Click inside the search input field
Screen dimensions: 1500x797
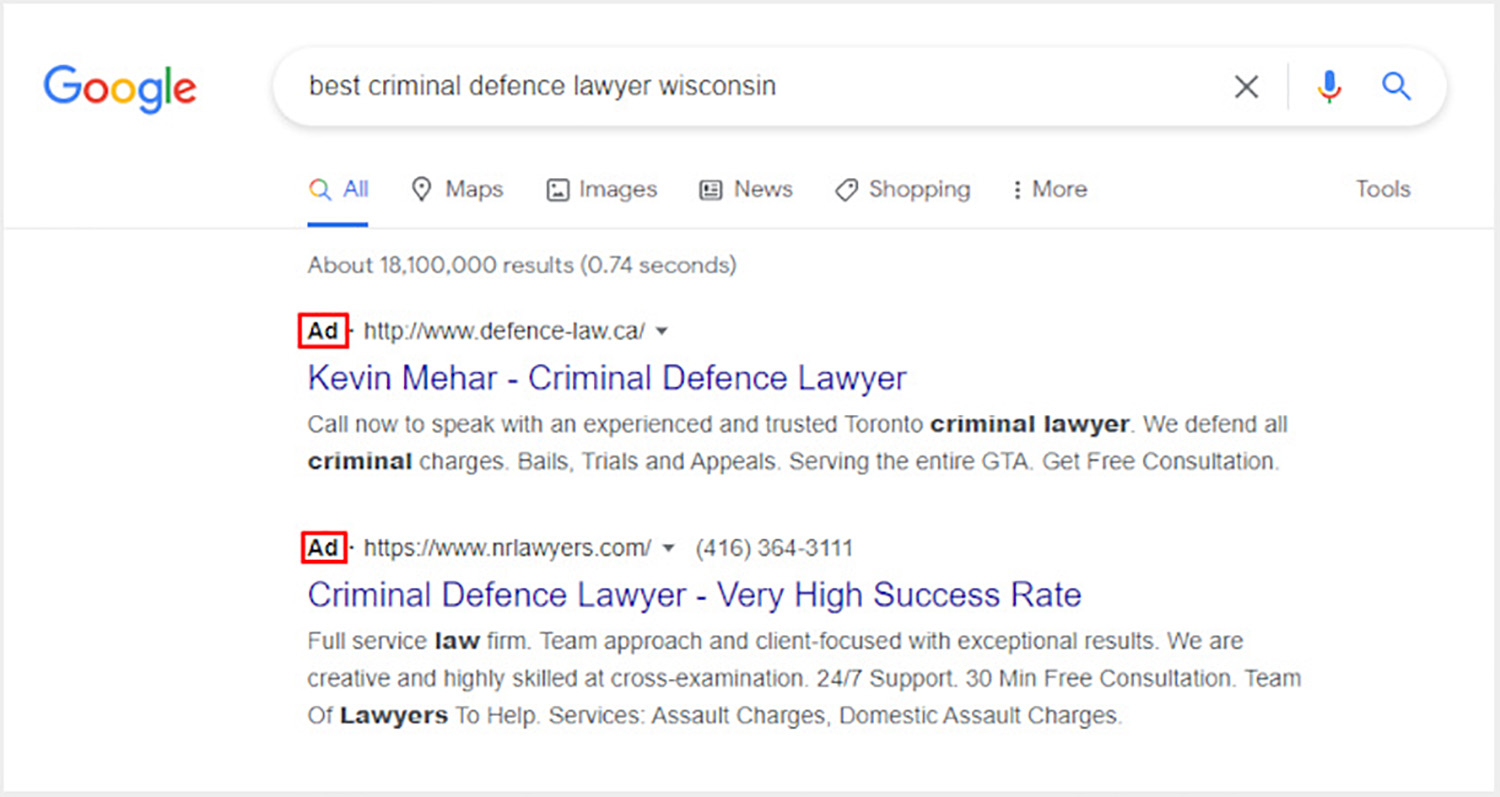(600, 87)
